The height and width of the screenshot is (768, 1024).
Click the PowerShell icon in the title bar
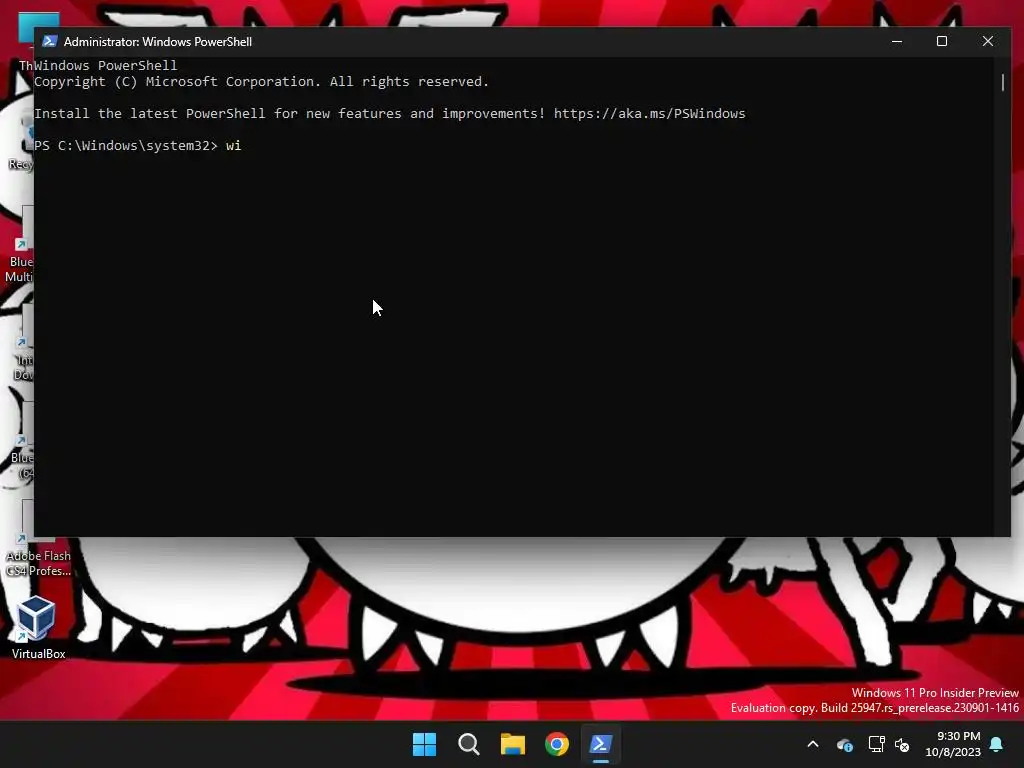[x=49, y=41]
